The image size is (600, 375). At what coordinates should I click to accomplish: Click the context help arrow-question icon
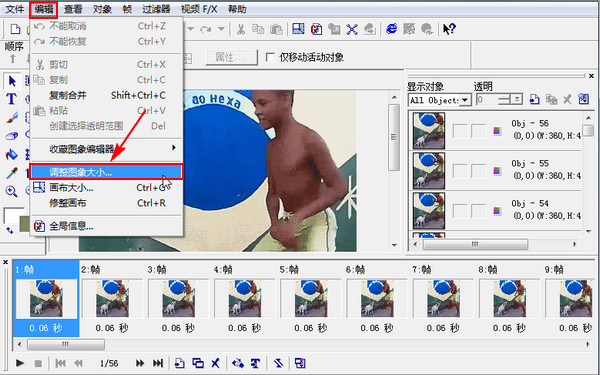click(x=449, y=29)
